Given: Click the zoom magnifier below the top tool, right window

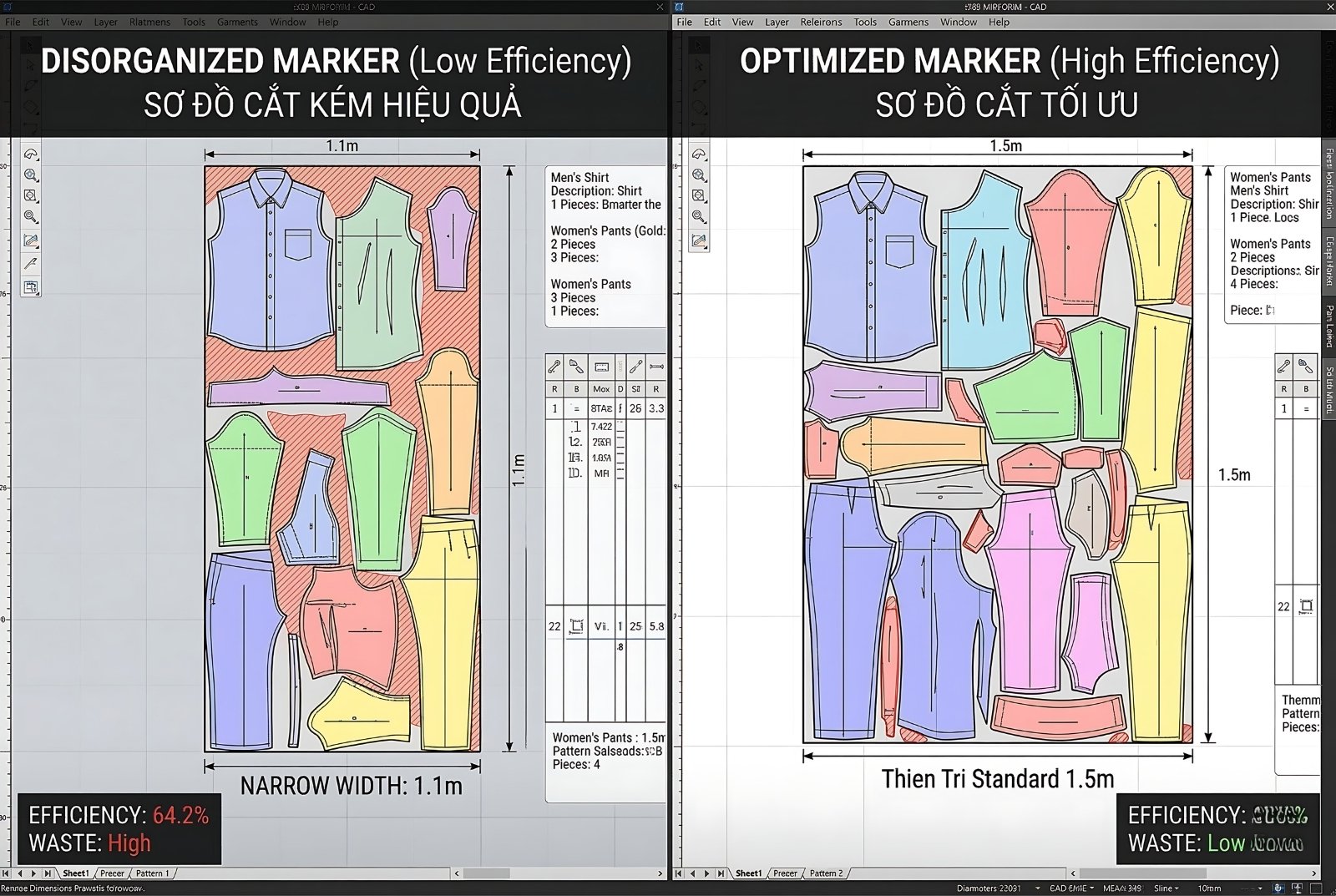Looking at the screenshot, I should tap(699, 175).
